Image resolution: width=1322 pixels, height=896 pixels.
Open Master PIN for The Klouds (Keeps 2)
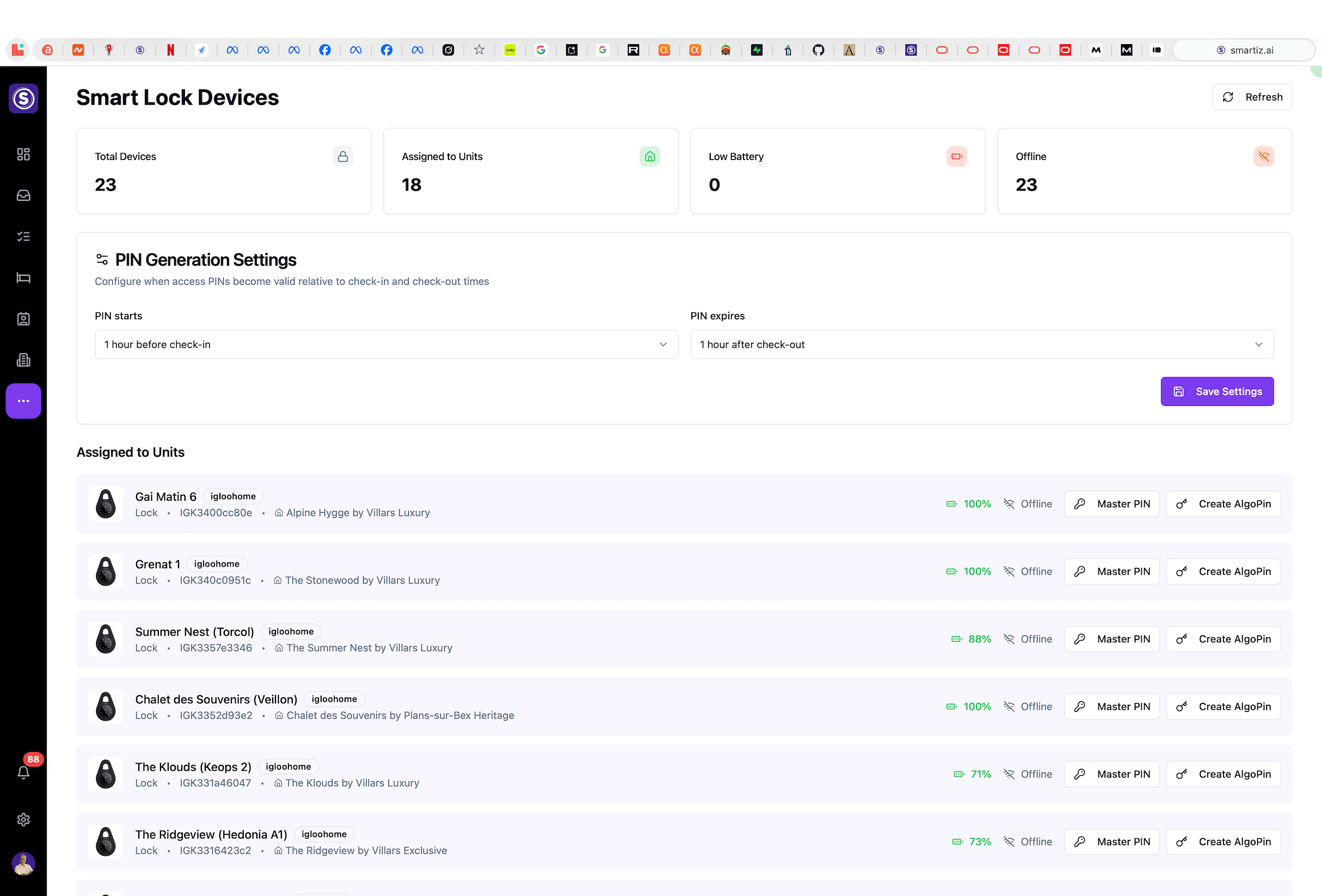coord(1112,774)
